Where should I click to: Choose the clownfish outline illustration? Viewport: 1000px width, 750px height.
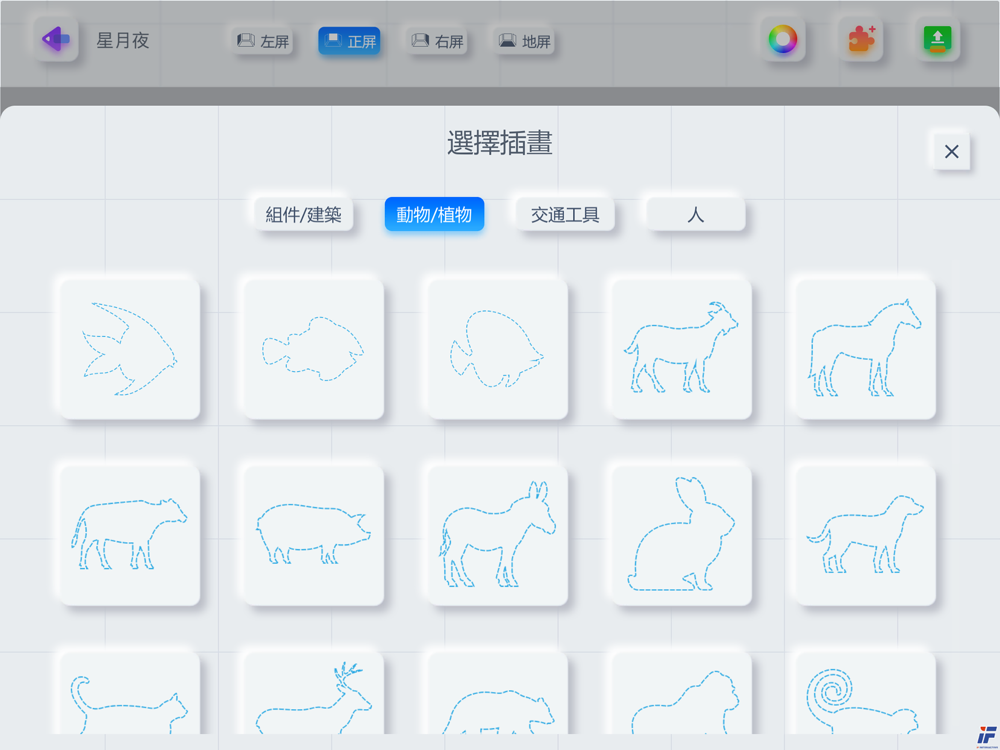pos(314,349)
